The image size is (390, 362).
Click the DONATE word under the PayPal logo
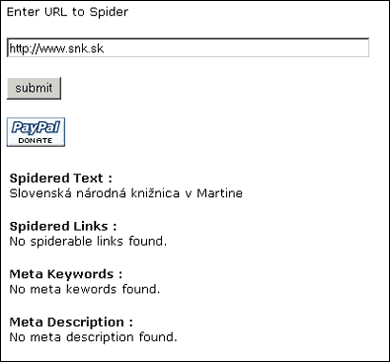point(35,141)
